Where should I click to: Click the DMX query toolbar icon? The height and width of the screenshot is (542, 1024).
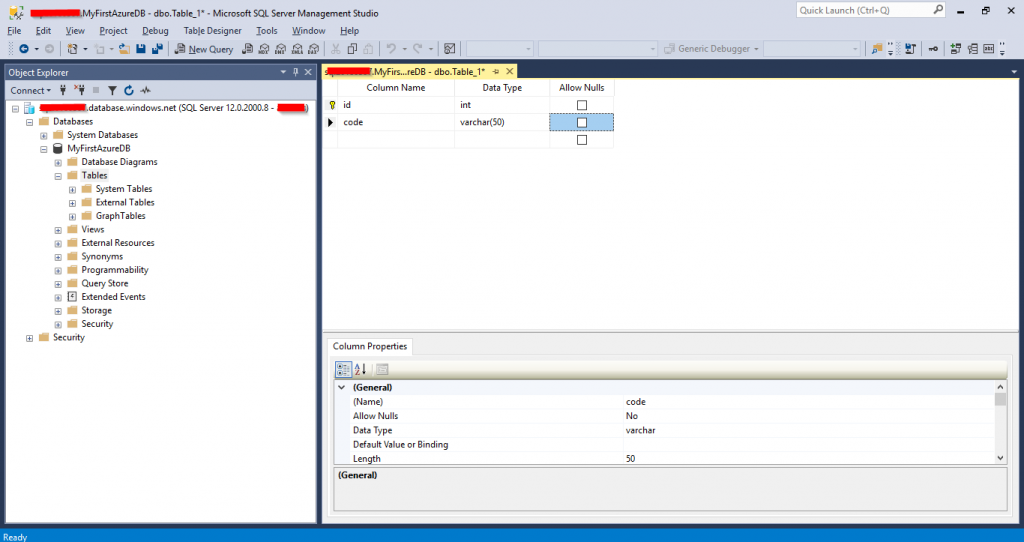tap(280, 49)
